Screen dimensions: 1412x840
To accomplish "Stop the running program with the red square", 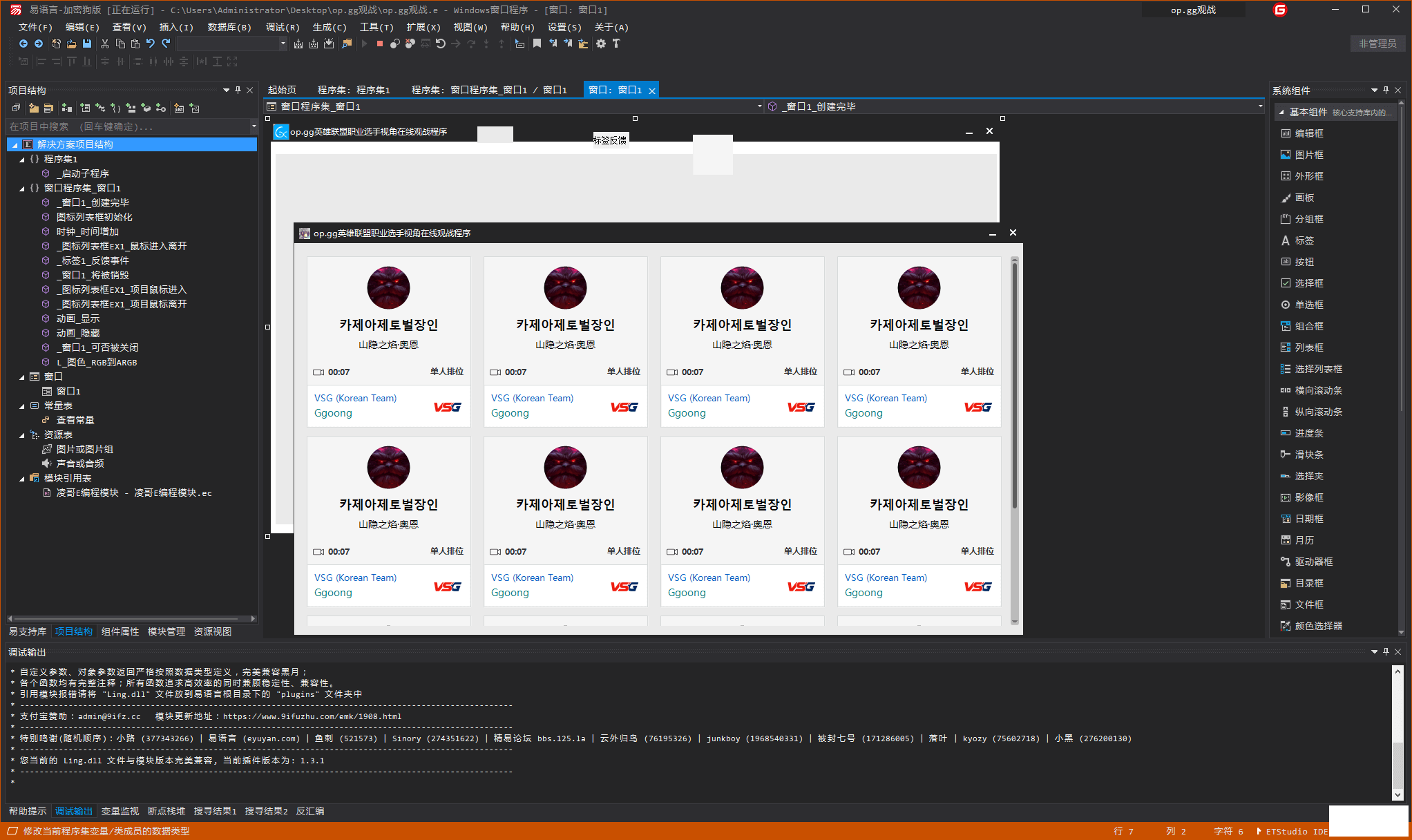I will point(379,44).
